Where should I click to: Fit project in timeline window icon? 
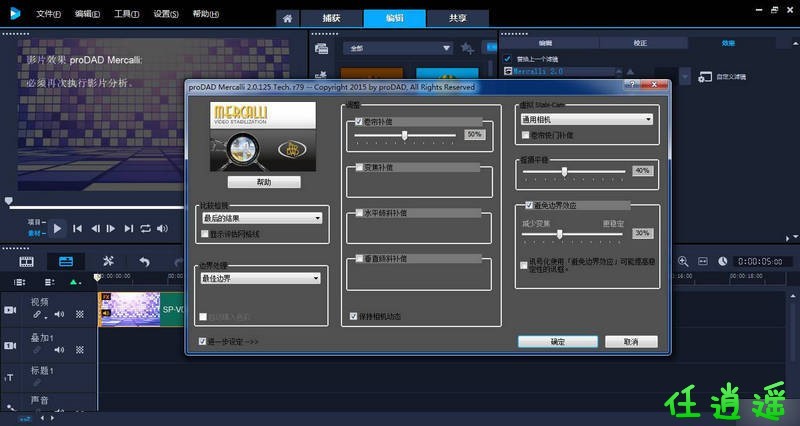(703, 261)
